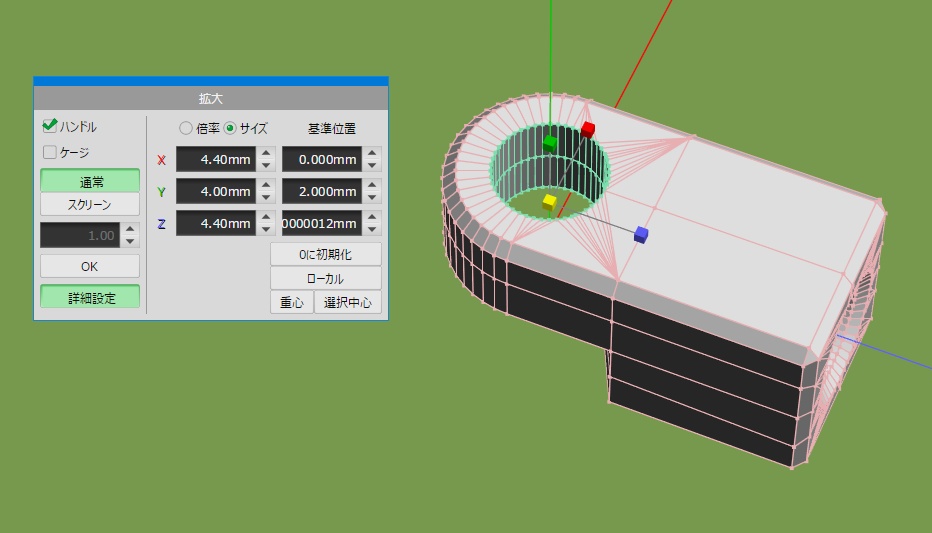Grab the blue Z-axis scale handle

point(641,235)
